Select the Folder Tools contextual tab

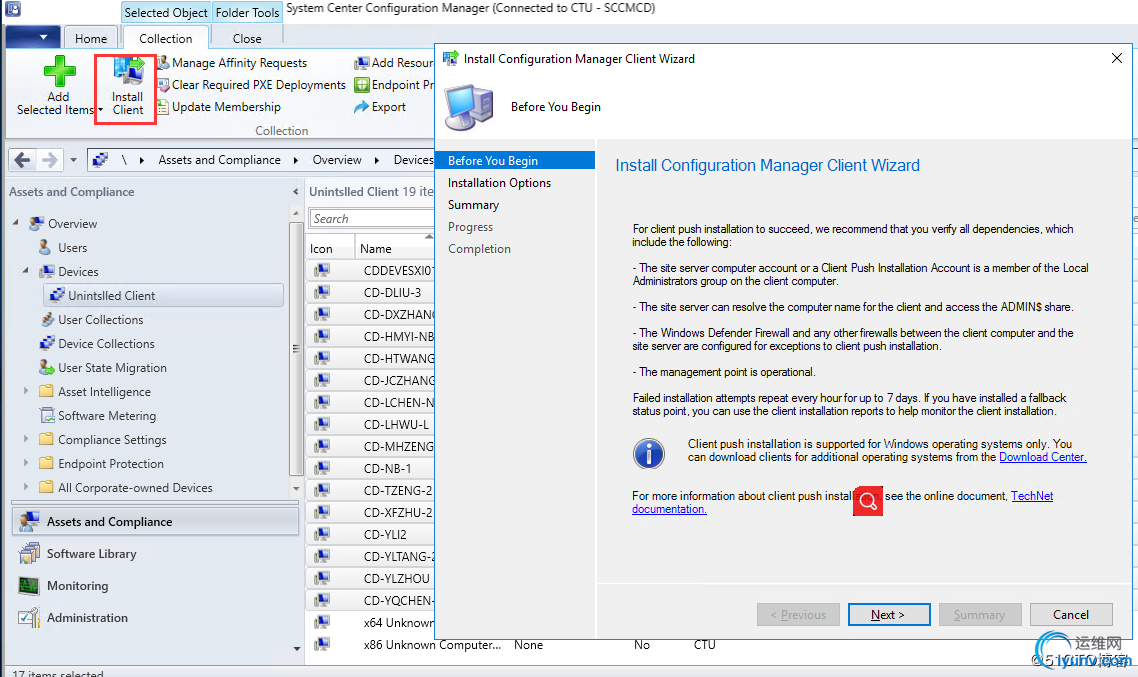pos(247,12)
